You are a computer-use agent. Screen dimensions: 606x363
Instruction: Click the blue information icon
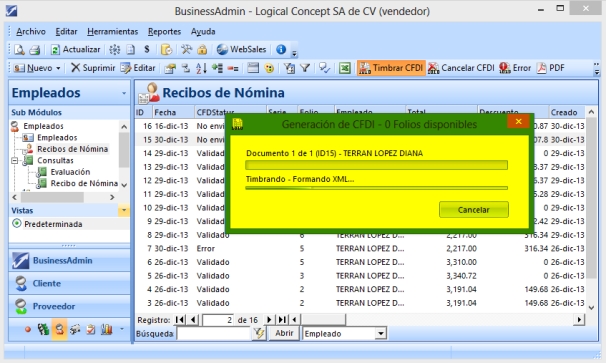coord(281,49)
